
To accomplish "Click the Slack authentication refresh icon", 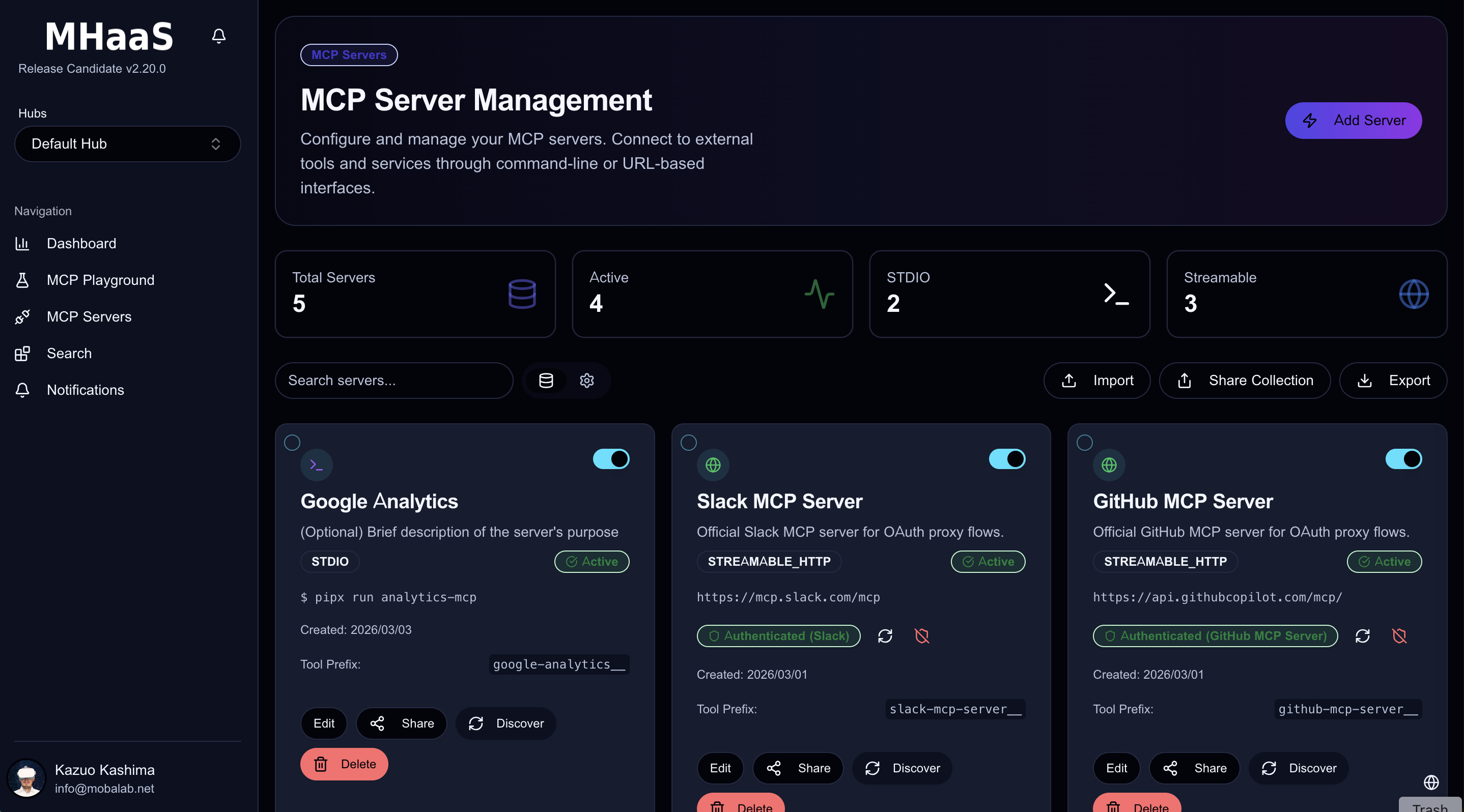I will point(885,636).
